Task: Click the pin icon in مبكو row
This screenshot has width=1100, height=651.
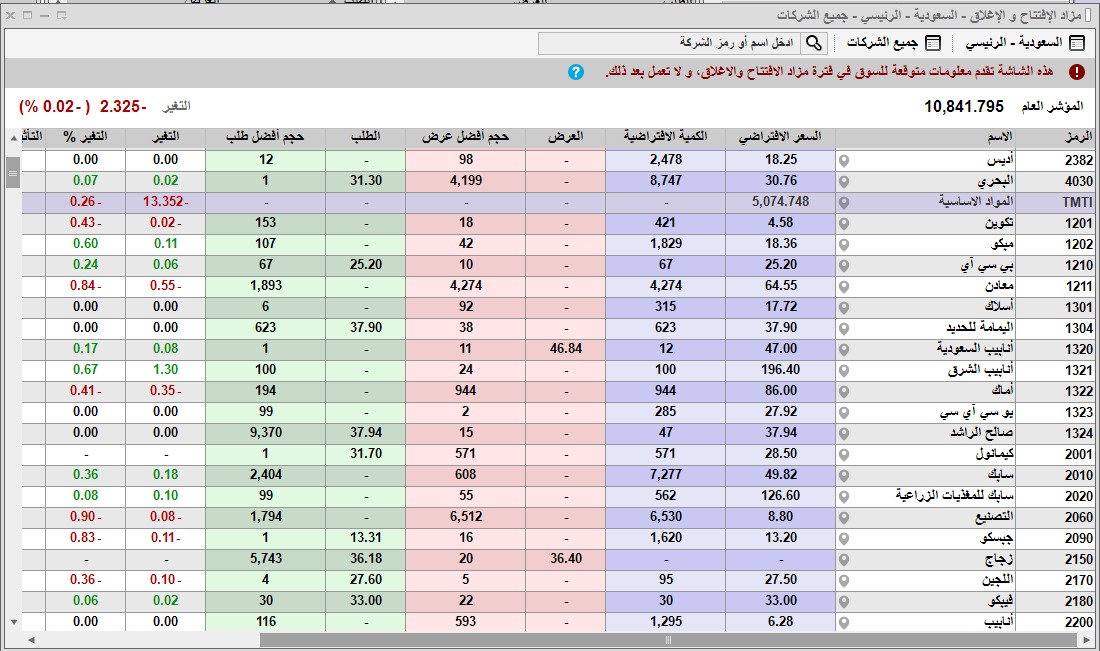Action: click(844, 245)
